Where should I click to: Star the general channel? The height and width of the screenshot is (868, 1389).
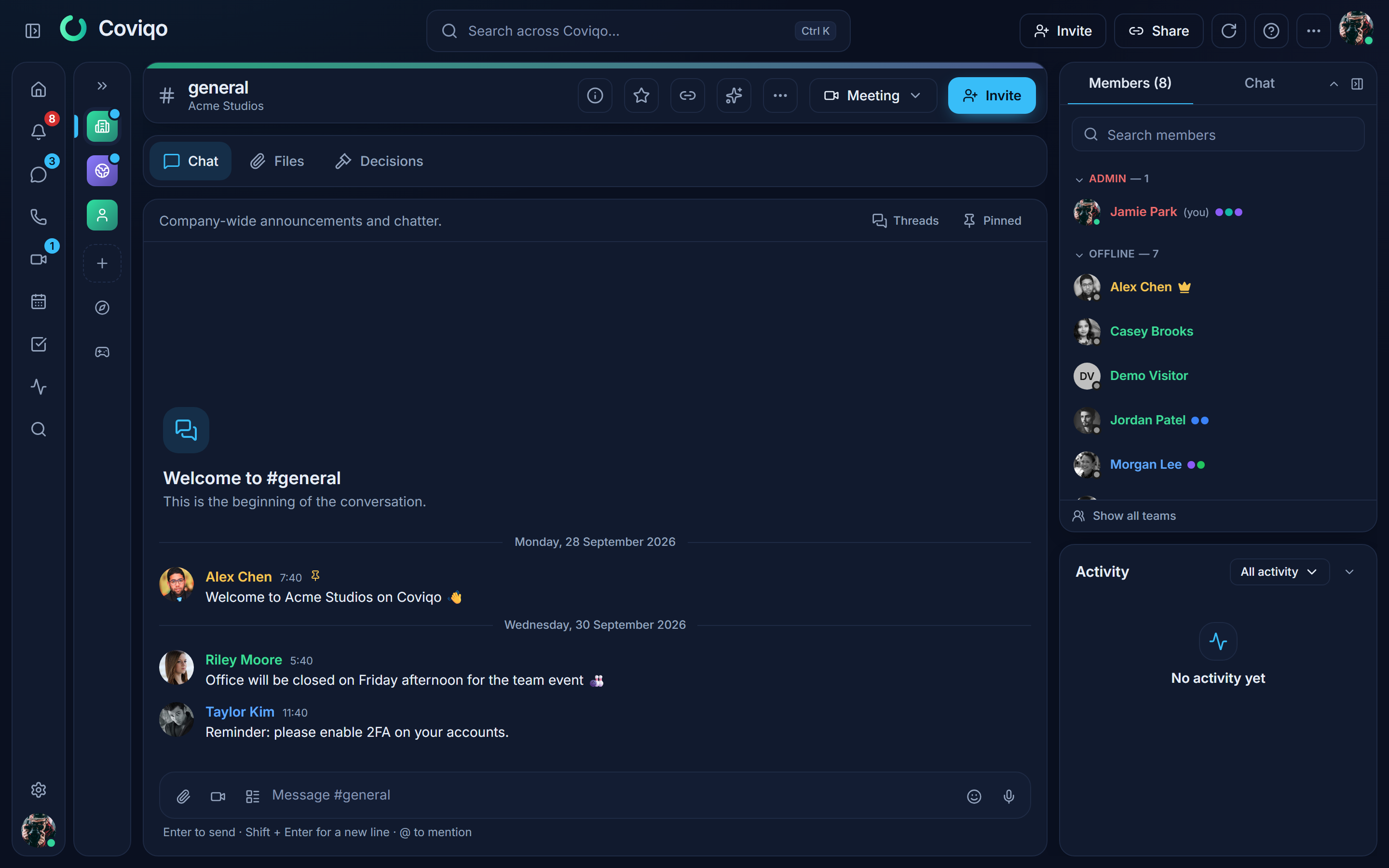point(641,95)
